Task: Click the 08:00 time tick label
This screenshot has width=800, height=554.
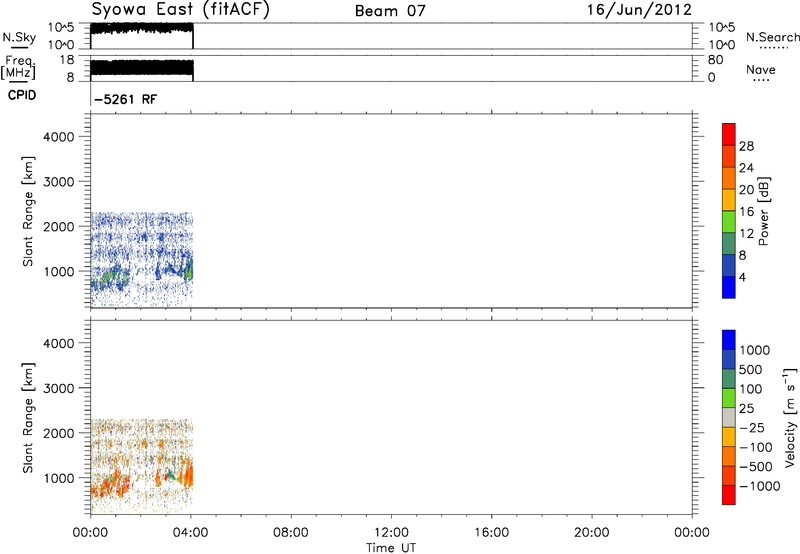Action: [290, 533]
